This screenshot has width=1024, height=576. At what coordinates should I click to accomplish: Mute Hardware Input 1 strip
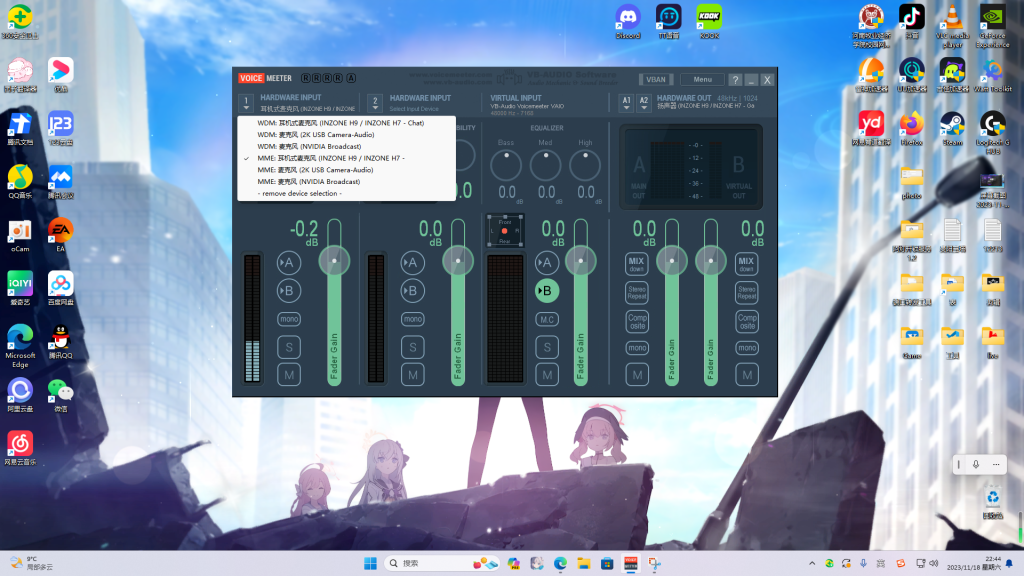(289, 375)
